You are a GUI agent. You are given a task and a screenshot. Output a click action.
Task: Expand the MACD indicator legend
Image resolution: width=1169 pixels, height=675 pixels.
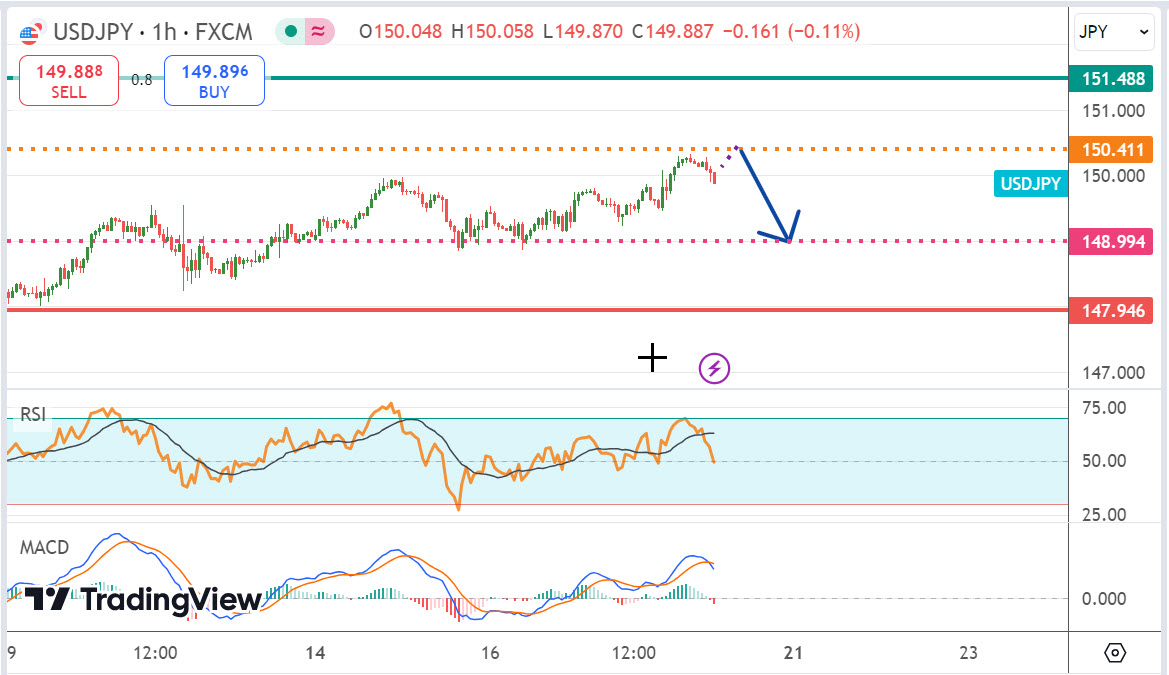coord(44,547)
